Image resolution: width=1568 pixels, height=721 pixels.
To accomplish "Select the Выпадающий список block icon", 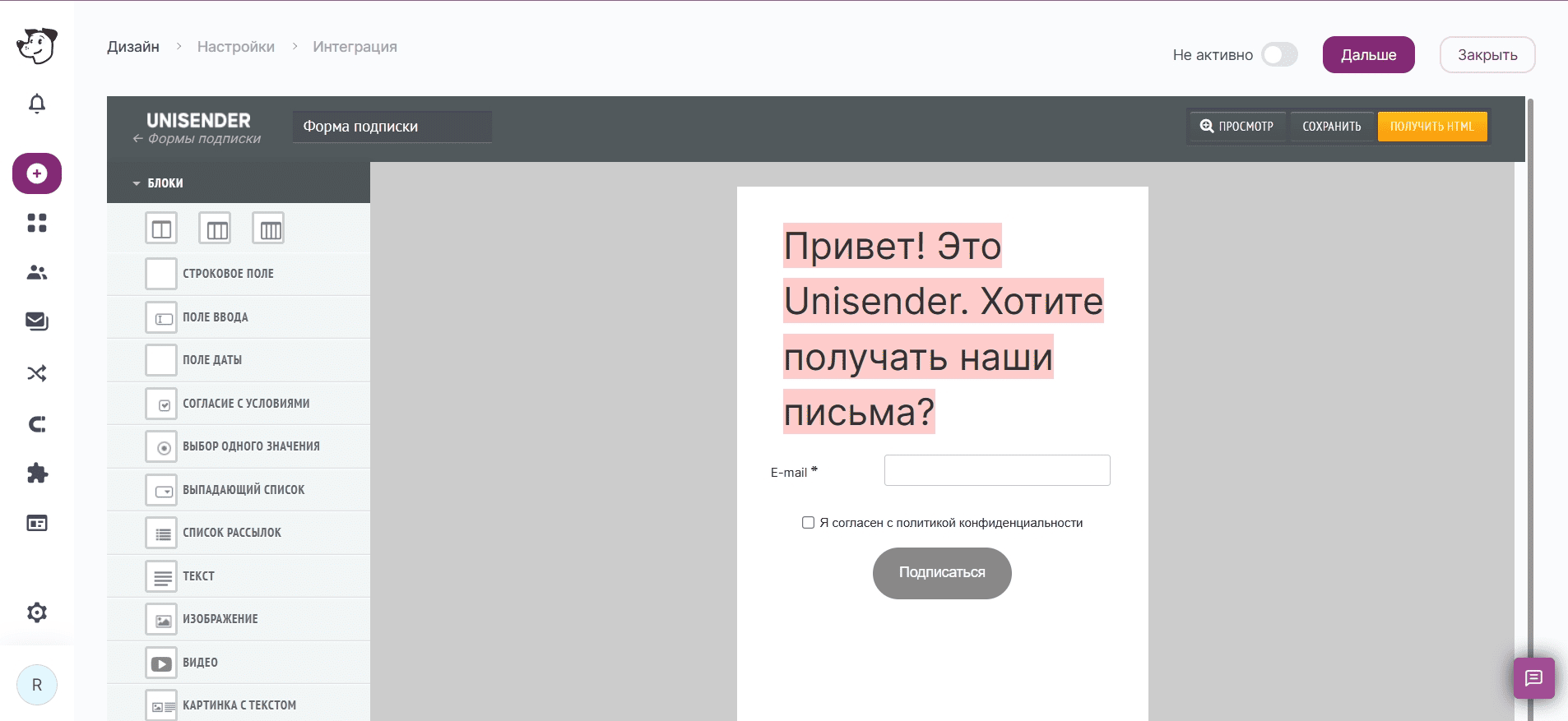I will point(161,490).
